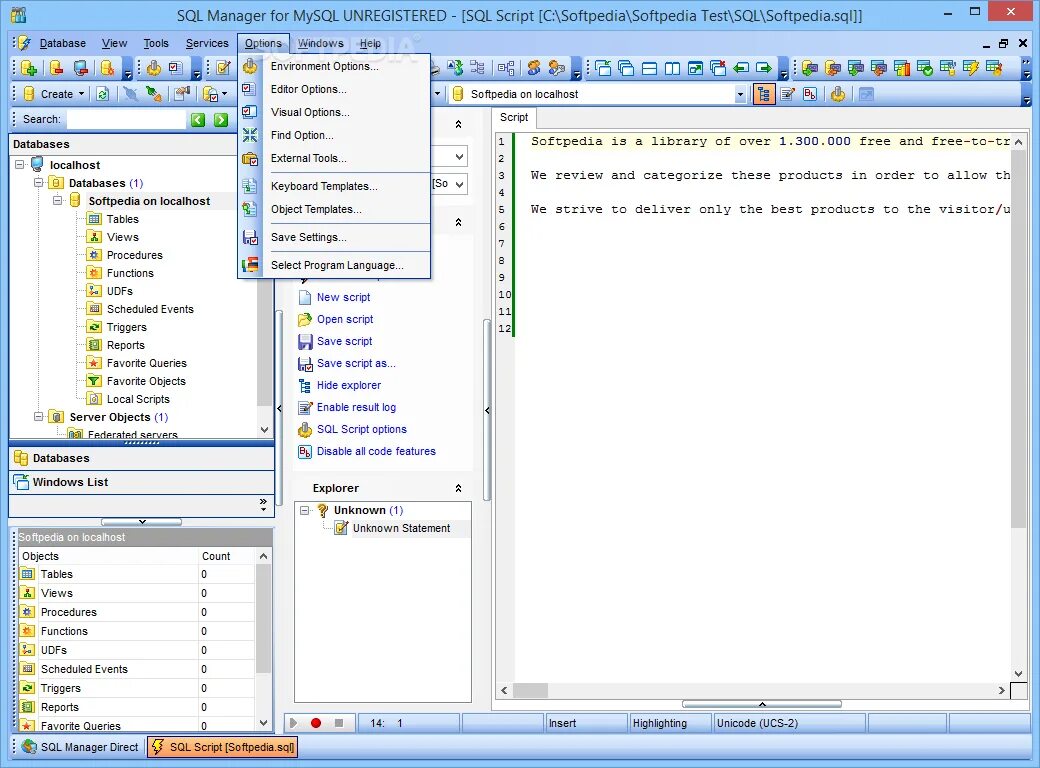Expand the navigation bar chevron below Windows List
Viewport: 1040px width, 768px height.
click(263, 505)
